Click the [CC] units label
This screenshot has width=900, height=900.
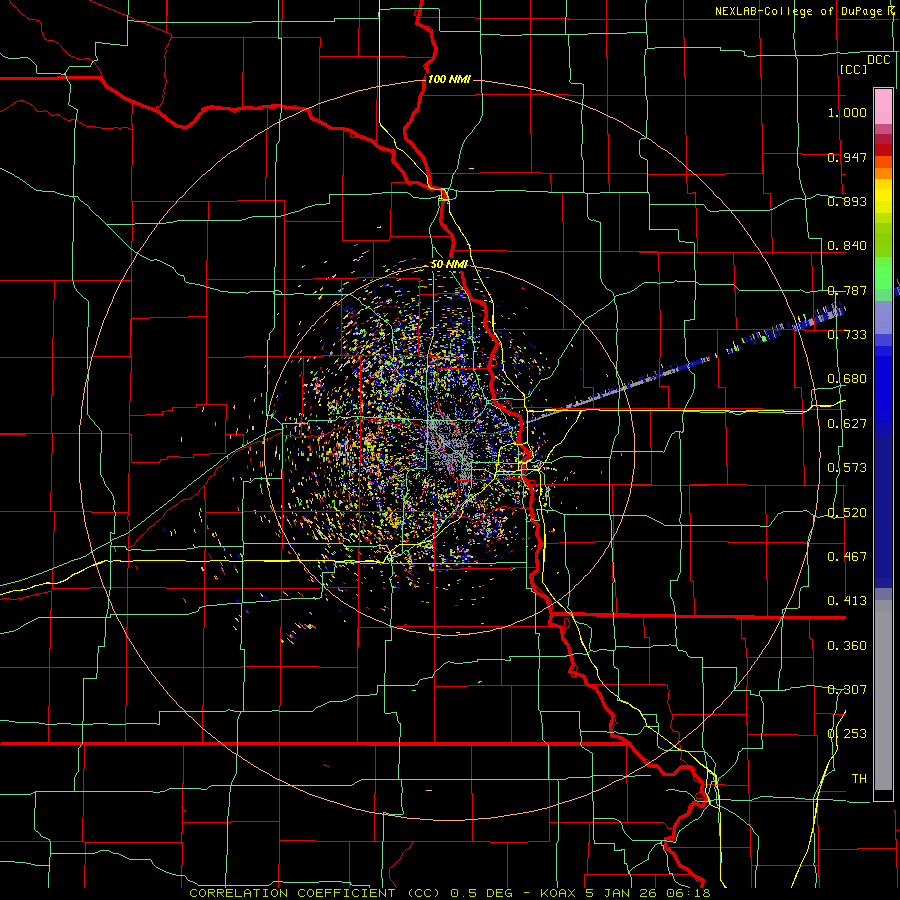(853, 69)
